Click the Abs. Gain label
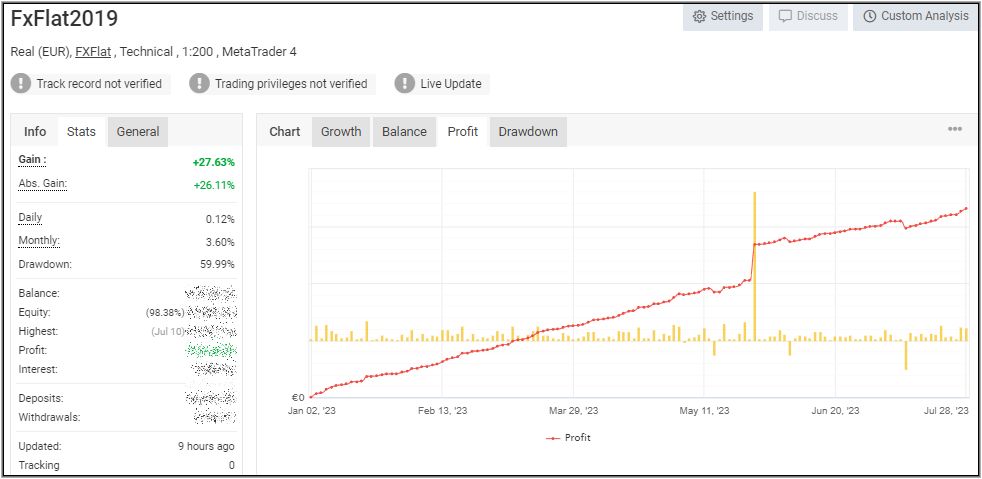 pyautogui.click(x=42, y=184)
